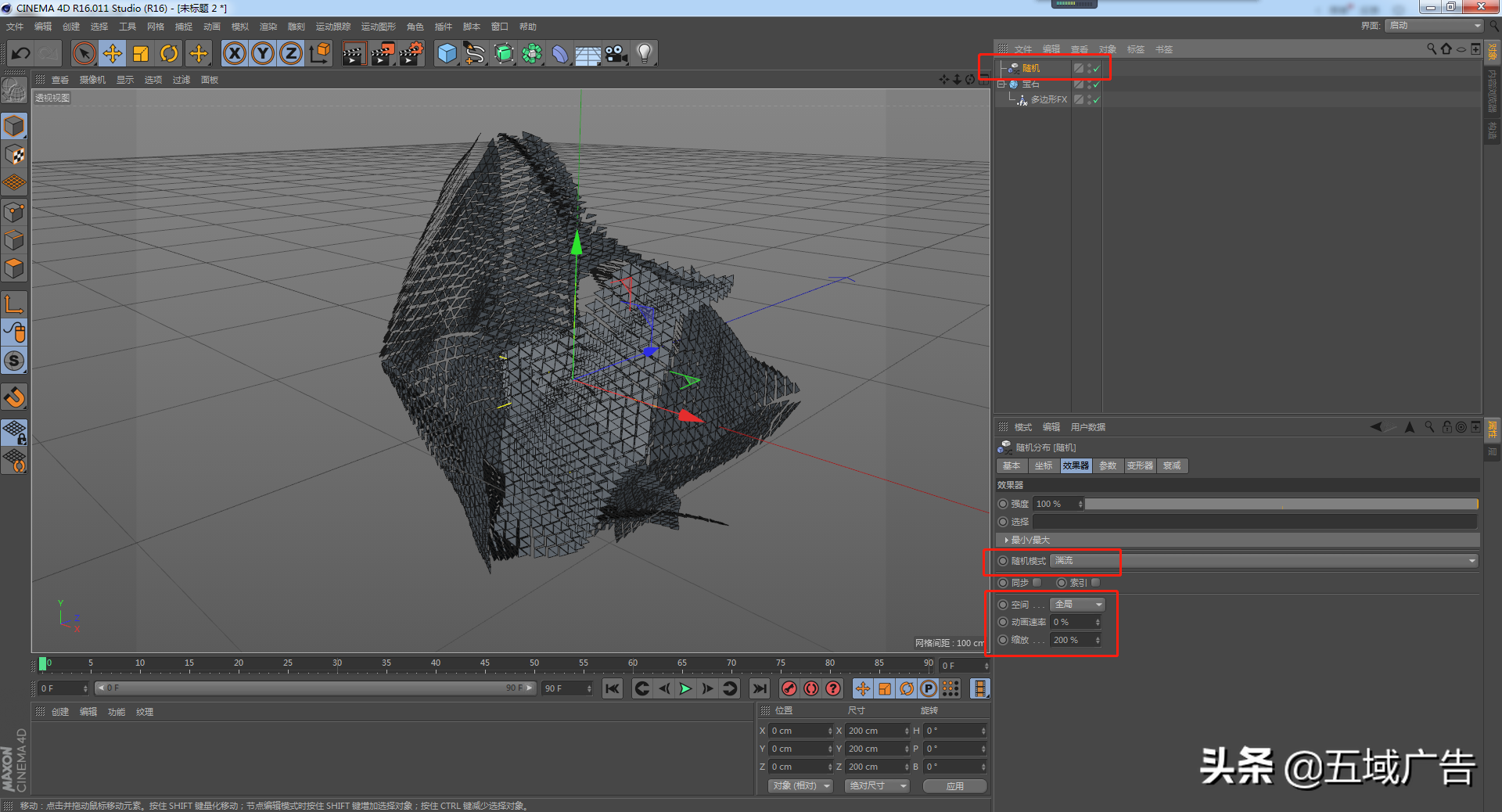Screen dimensions: 1502x812
Task: Add camera object icon
Action: pyautogui.click(x=616, y=53)
